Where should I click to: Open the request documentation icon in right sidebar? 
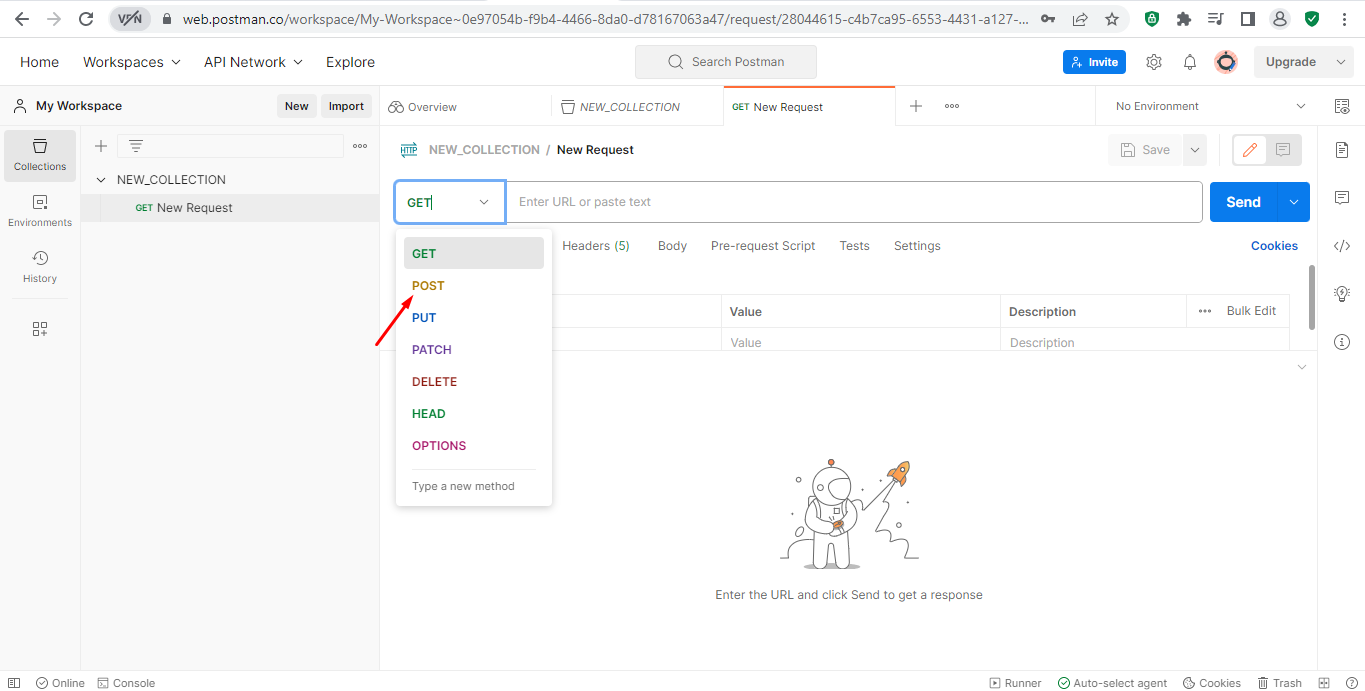pos(1342,150)
